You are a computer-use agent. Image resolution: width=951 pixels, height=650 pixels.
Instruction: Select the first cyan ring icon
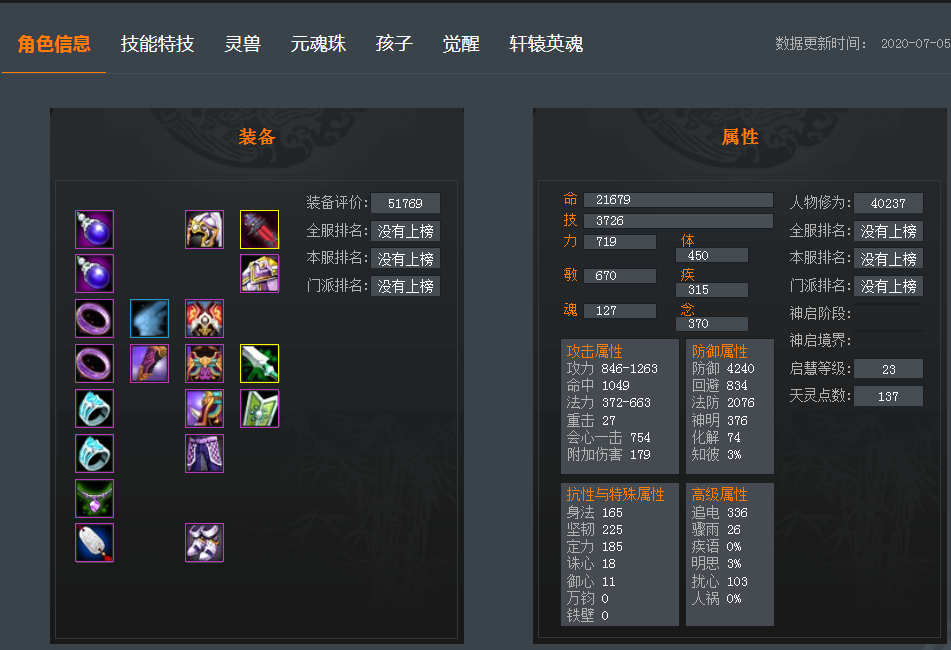click(x=95, y=408)
